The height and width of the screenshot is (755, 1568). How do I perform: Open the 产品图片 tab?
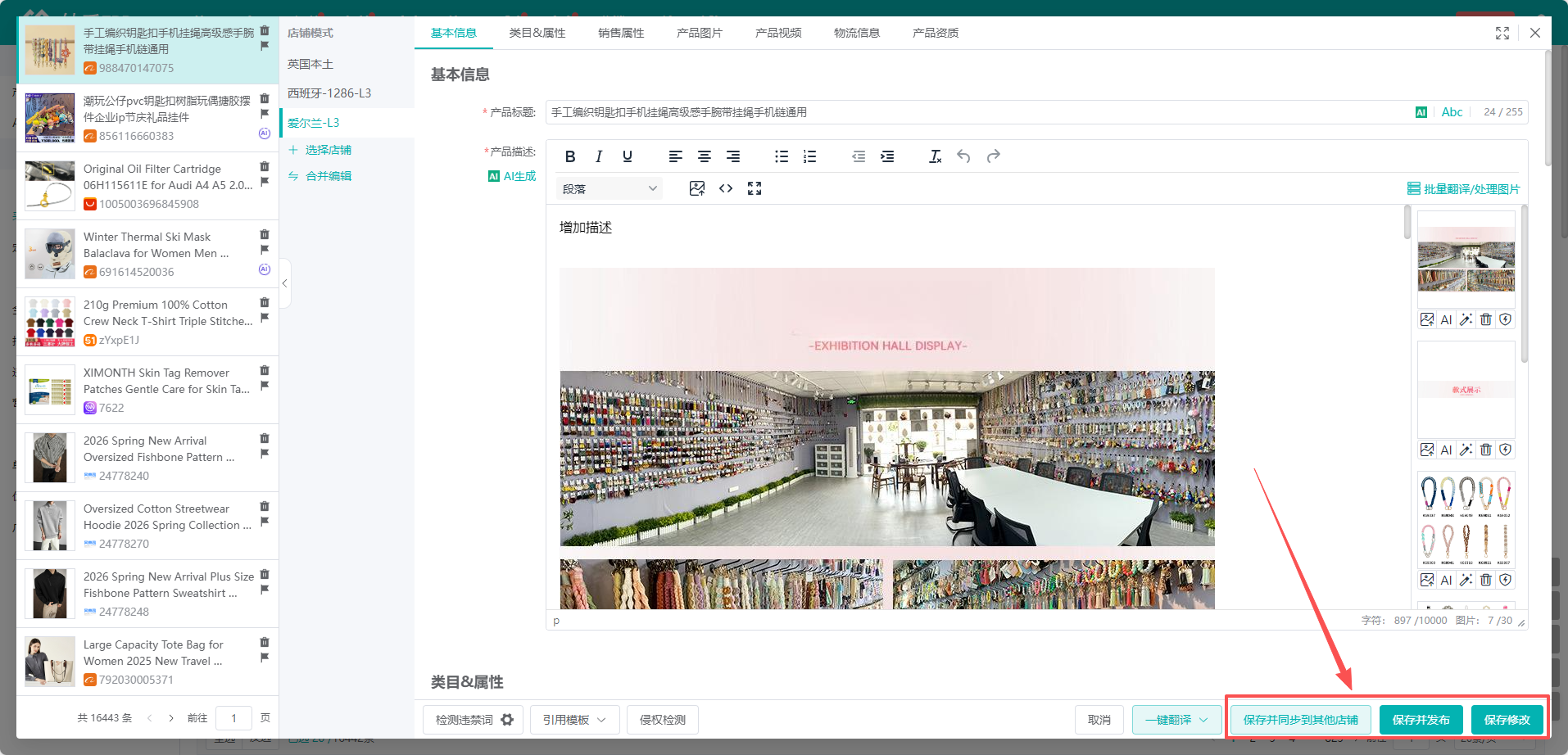click(x=700, y=33)
